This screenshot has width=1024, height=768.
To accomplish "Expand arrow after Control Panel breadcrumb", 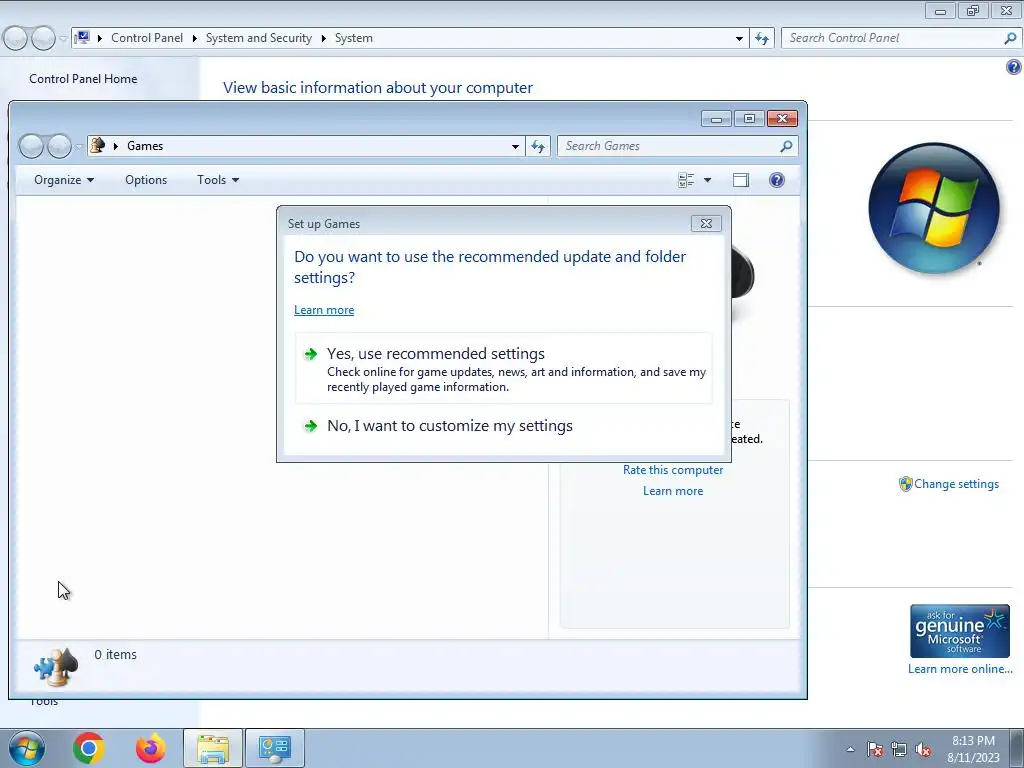I will [195, 39].
